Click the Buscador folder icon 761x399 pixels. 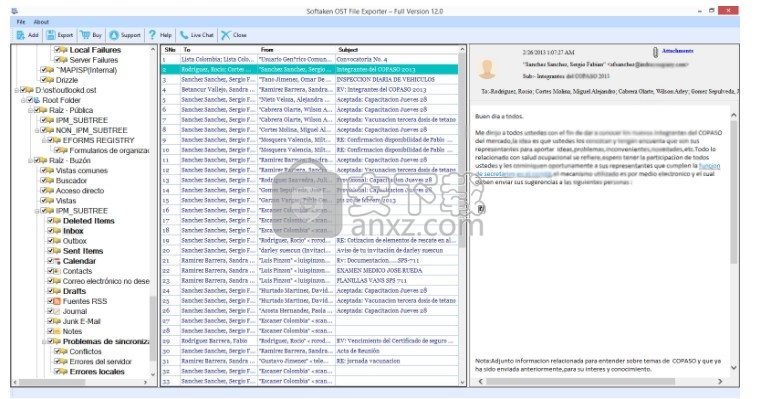click(50, 181)
